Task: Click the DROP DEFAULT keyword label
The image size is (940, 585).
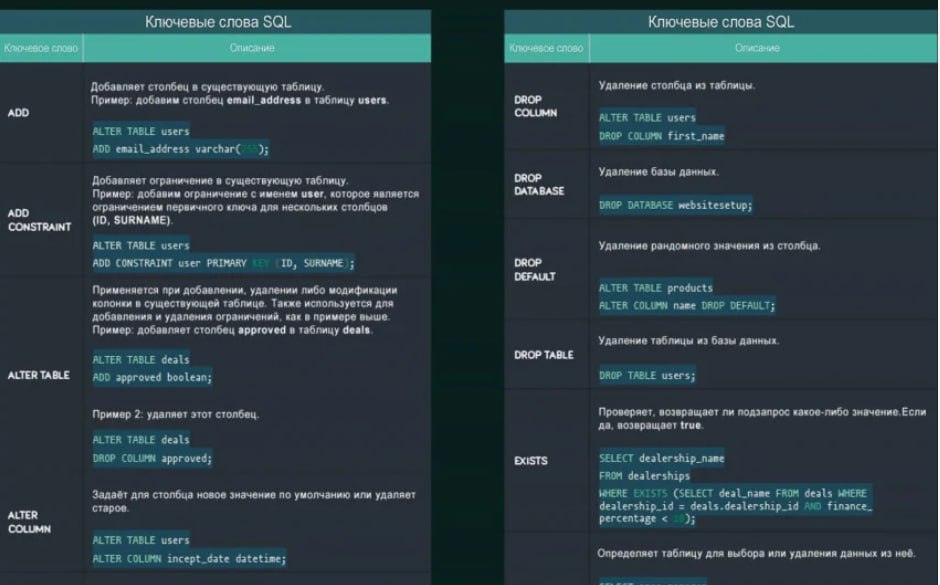Action: (x=534, y=269)
